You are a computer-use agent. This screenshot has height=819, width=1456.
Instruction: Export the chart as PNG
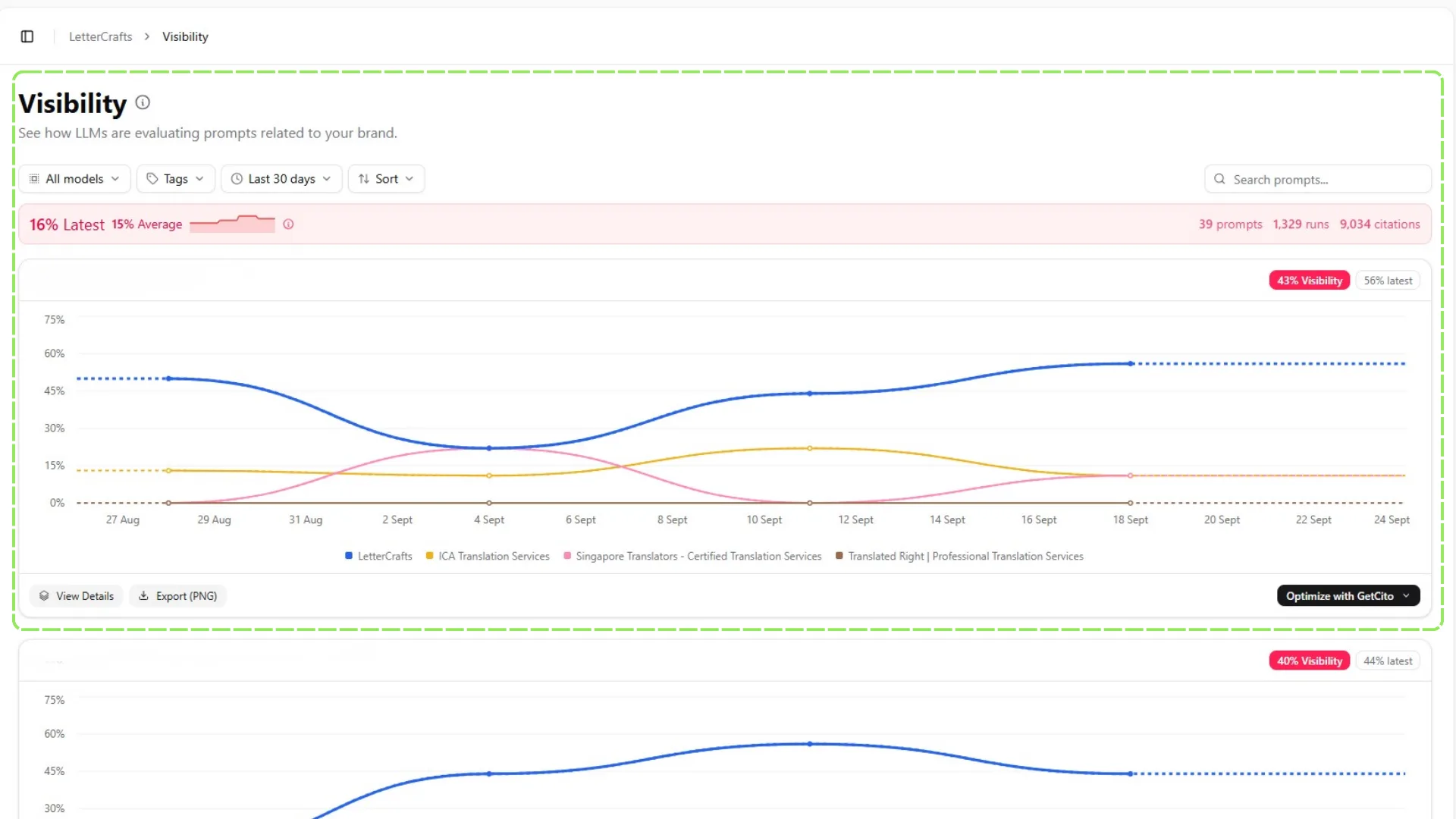177,596
